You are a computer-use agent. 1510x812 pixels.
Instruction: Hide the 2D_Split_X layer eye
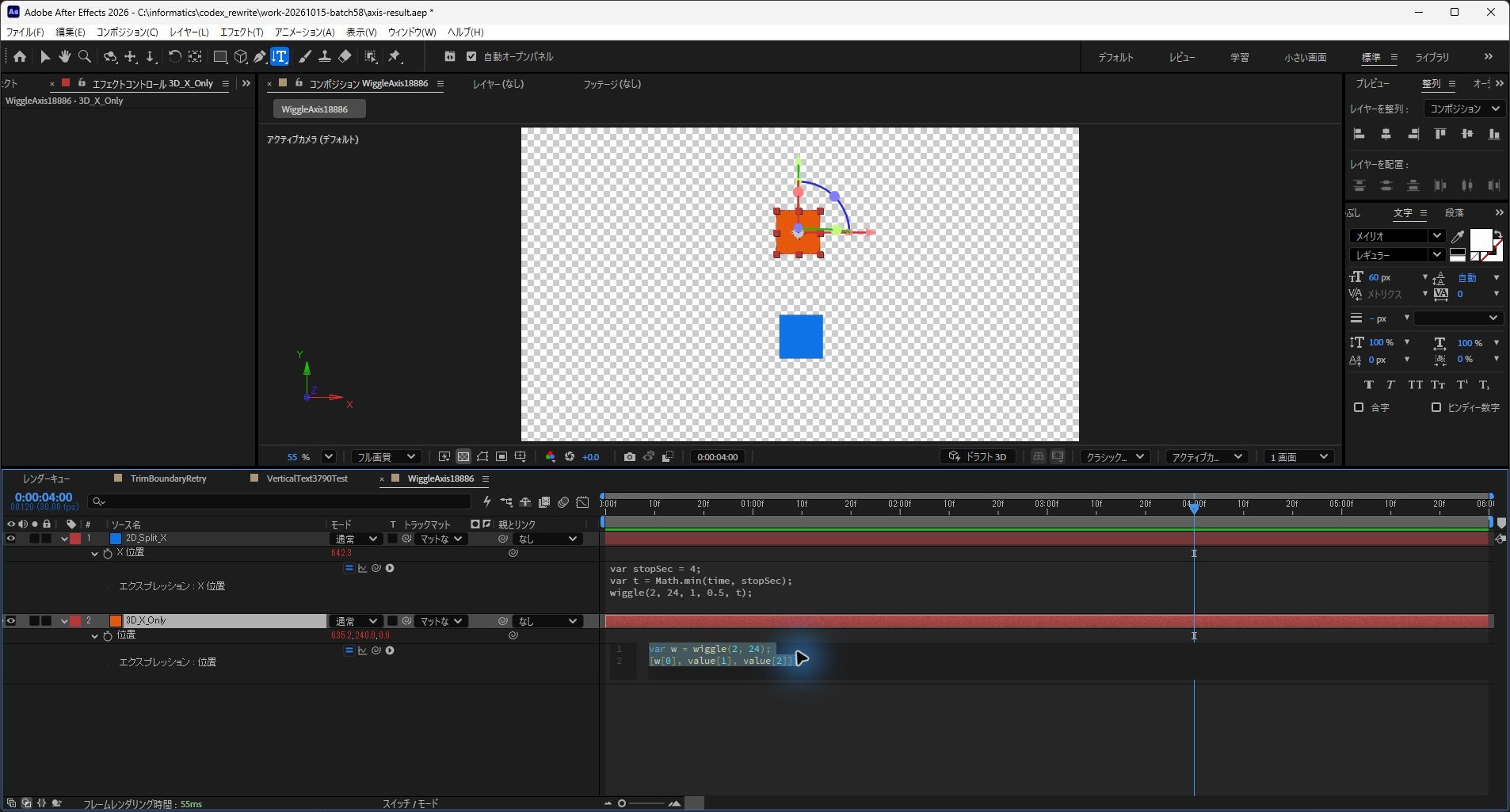[x=11, y=539]
